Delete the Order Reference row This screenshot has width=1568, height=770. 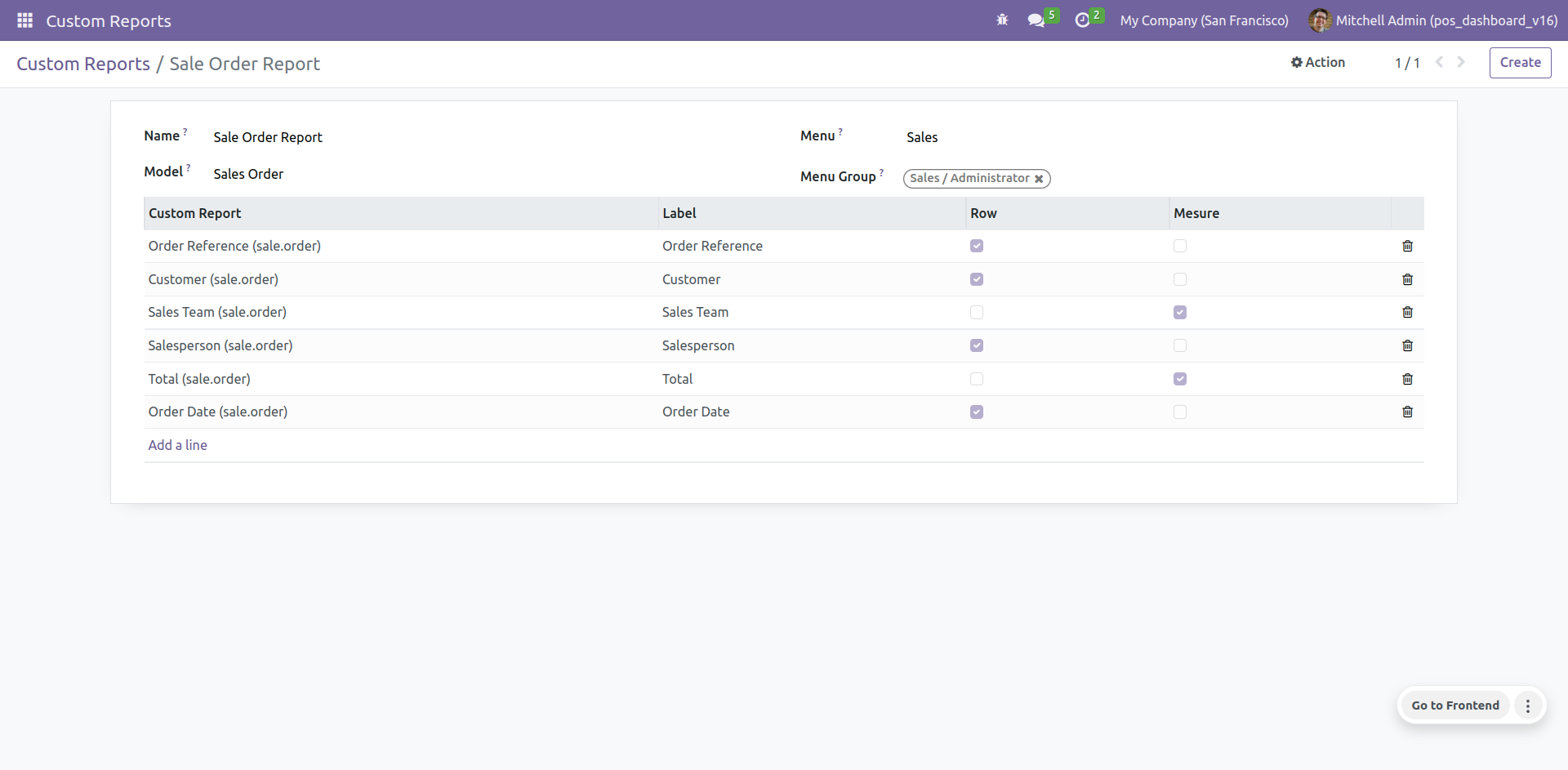click(1407, 246)
